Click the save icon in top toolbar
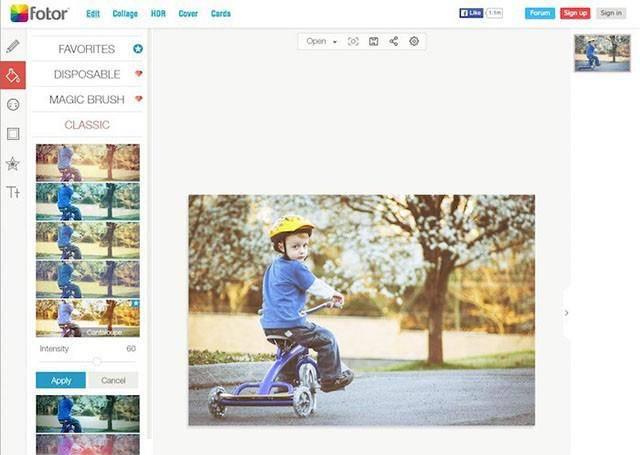Image resolution: width=640 pixels, height=455 pixels. click(x=373, y=41)
